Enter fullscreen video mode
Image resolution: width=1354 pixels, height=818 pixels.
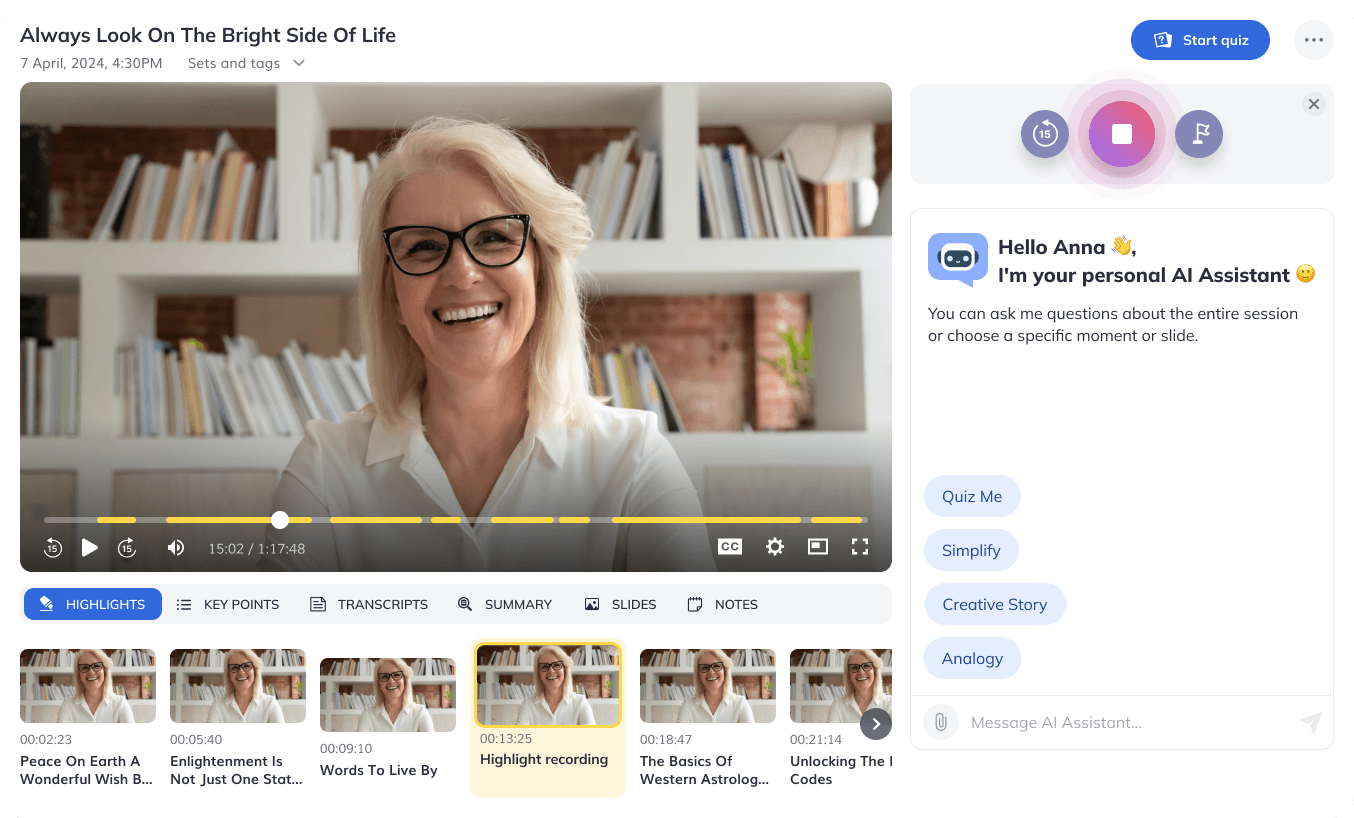click(860, 547)
